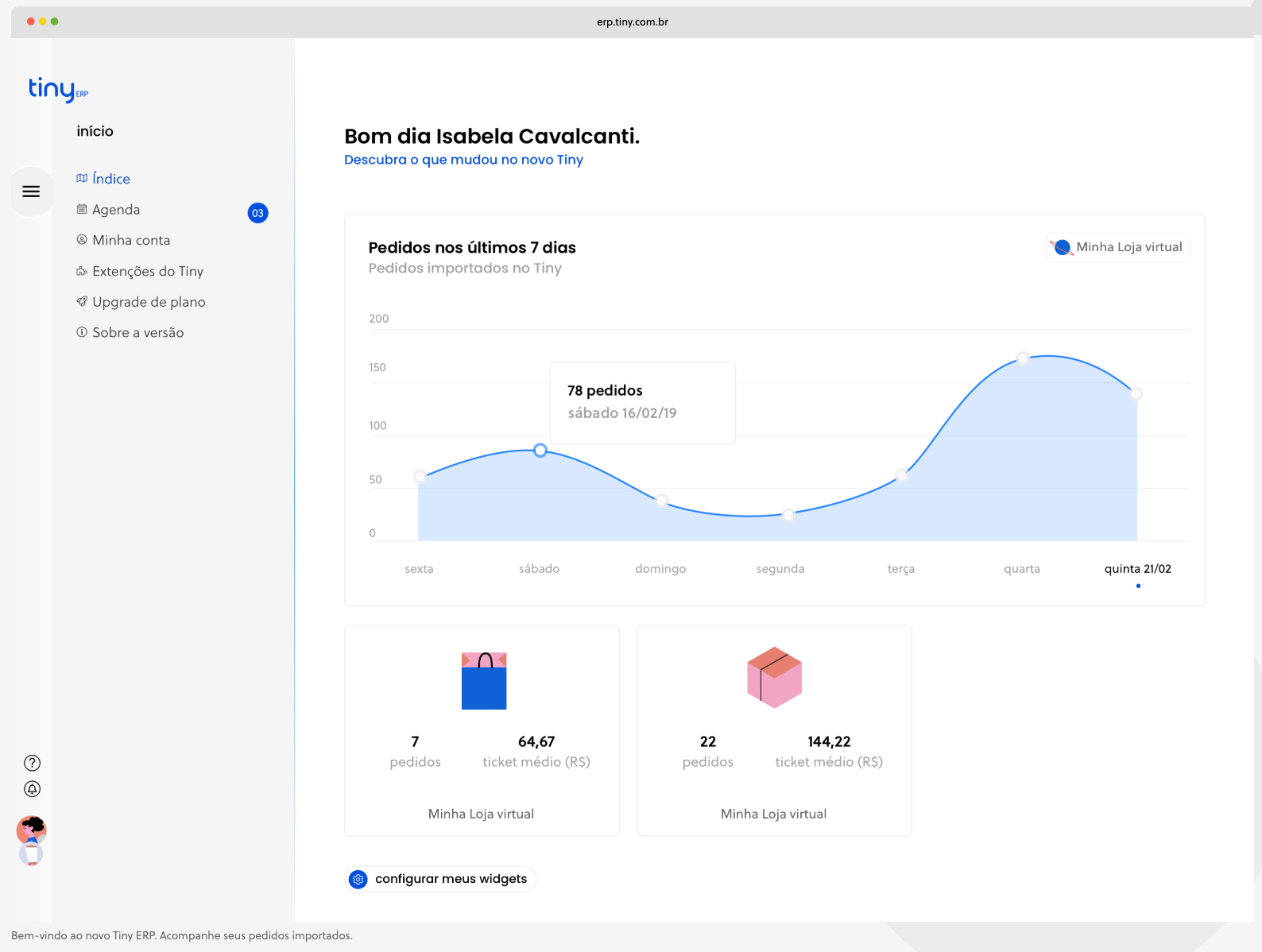This screenshot has height=952, width=1262.
Task: Click the blue shopping bag icon
Action: coord(484,681)
